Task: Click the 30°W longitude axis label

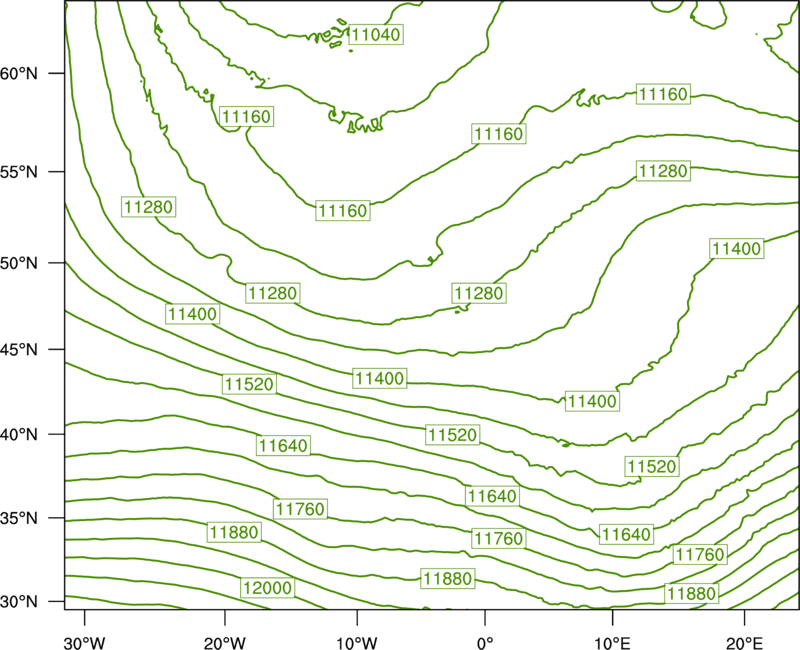Action: pos(85,642)
